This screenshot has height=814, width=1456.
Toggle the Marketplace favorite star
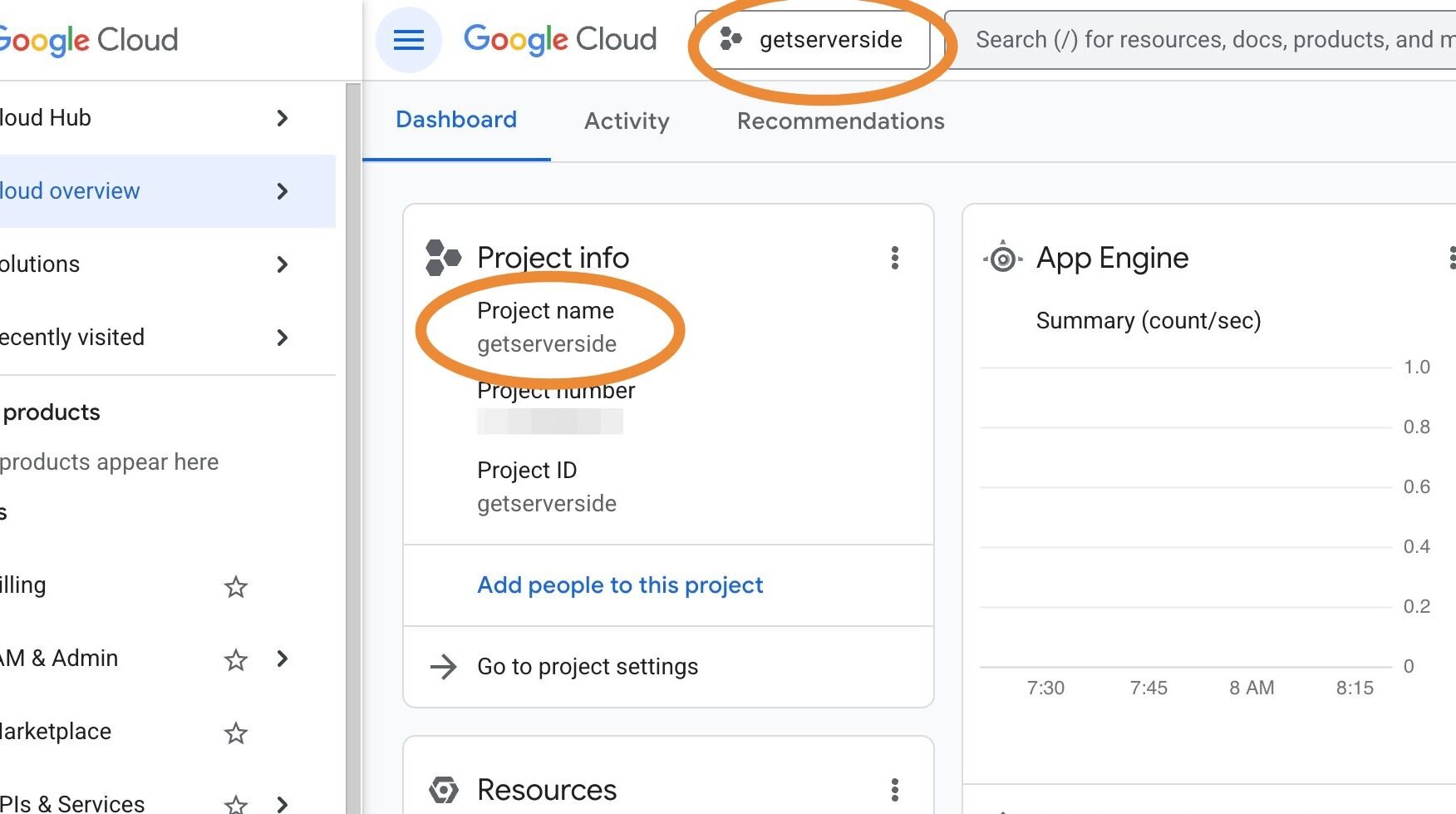[235, 733]
